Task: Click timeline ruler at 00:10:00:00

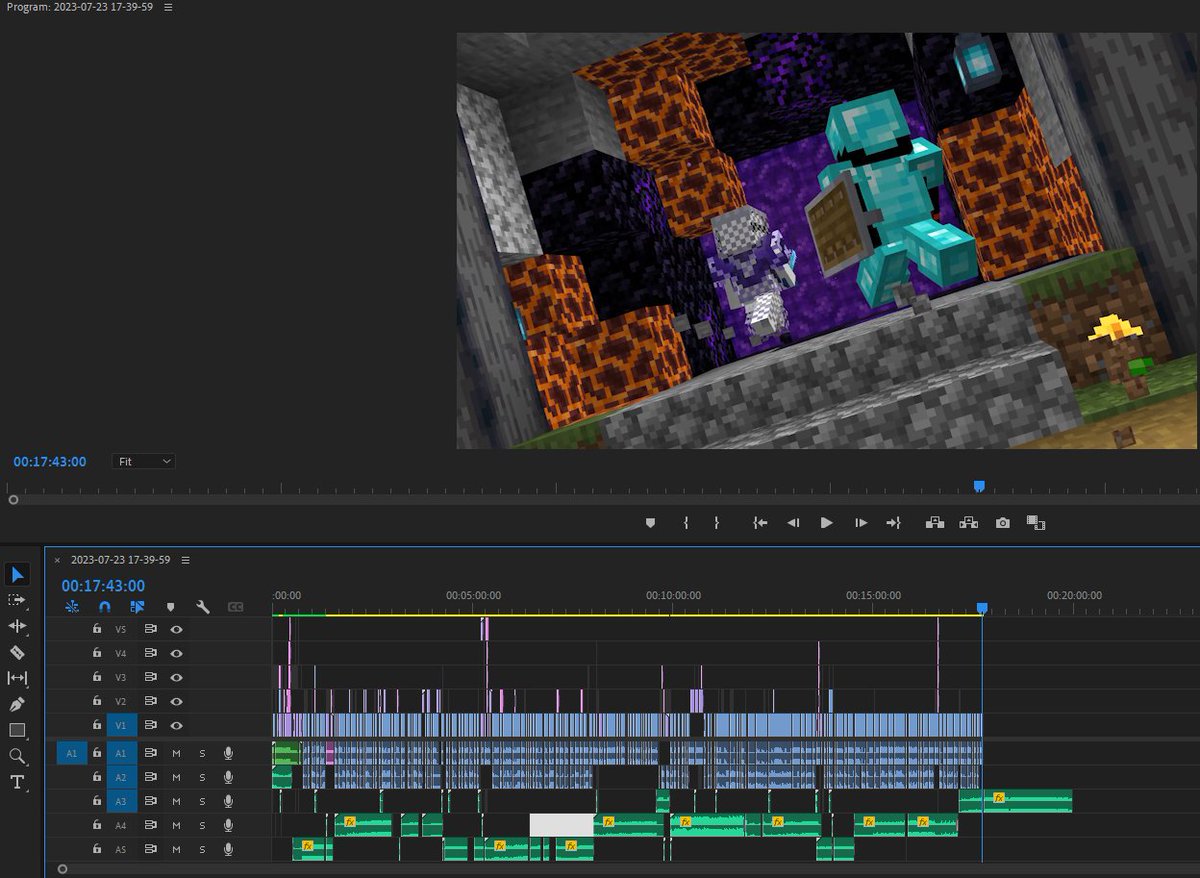Action: (x=673, y=595)
